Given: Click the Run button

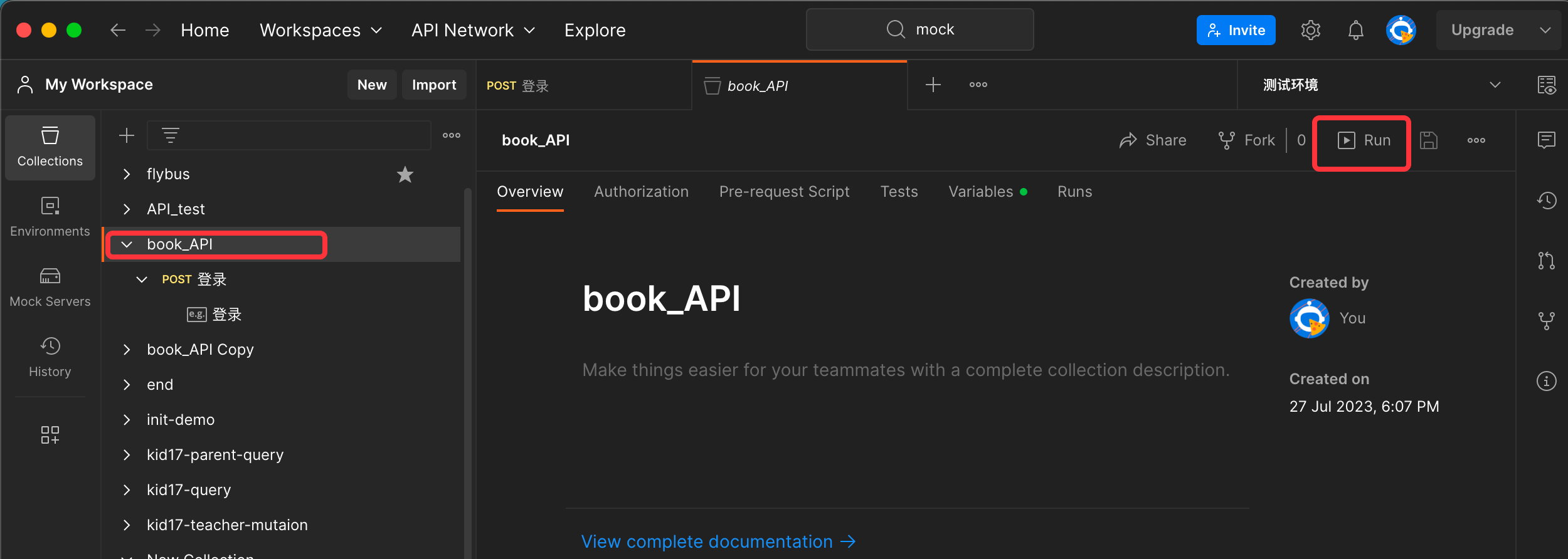Looking at the screenshot, I should click(1364, 140).
